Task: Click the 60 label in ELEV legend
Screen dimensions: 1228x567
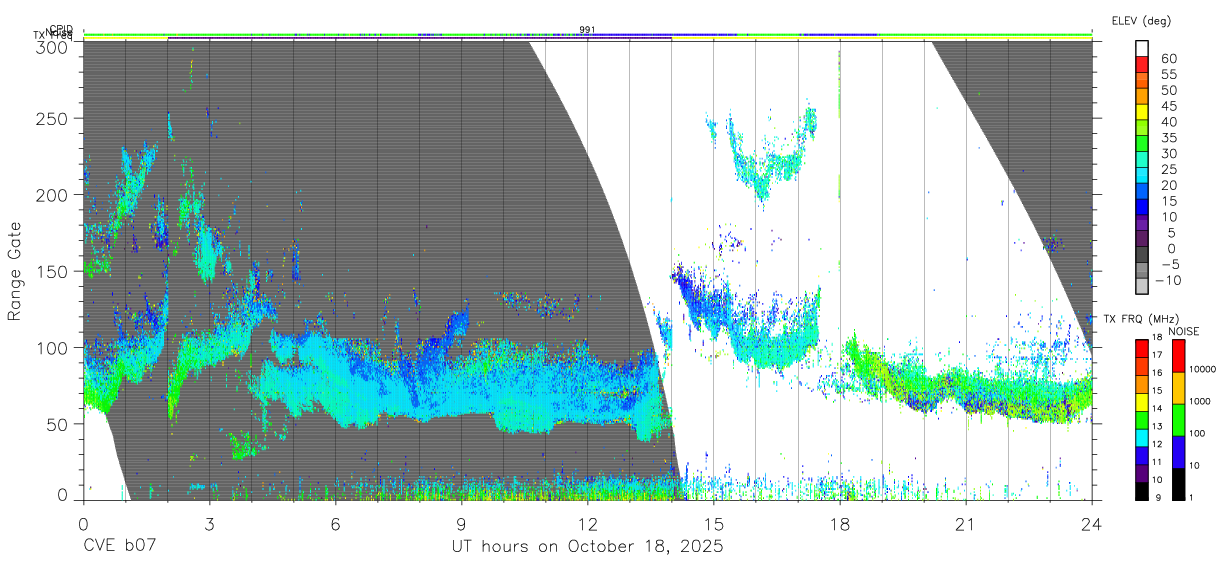Action: pos(1168,58)
